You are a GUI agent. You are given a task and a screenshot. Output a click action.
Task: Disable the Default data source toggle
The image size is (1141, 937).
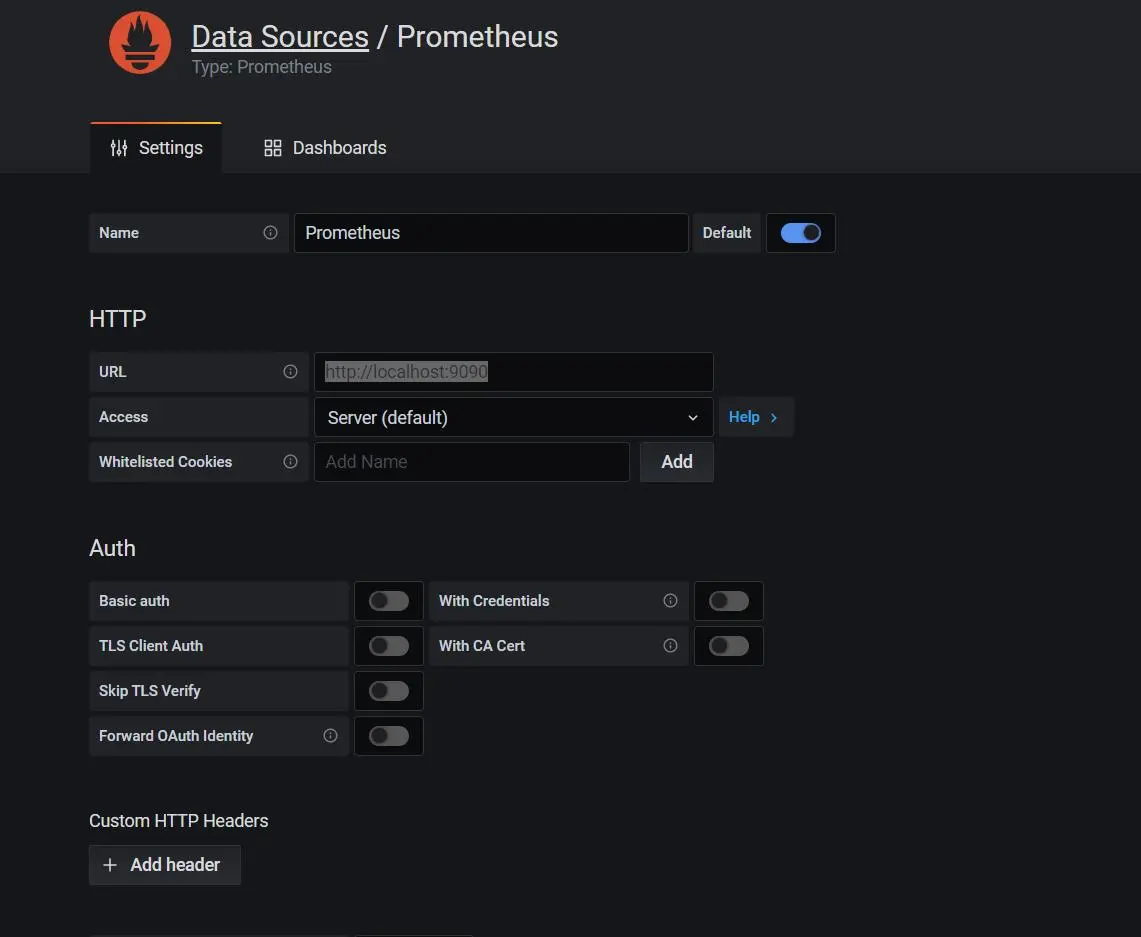pyautogui.click(x=800, y=233)
